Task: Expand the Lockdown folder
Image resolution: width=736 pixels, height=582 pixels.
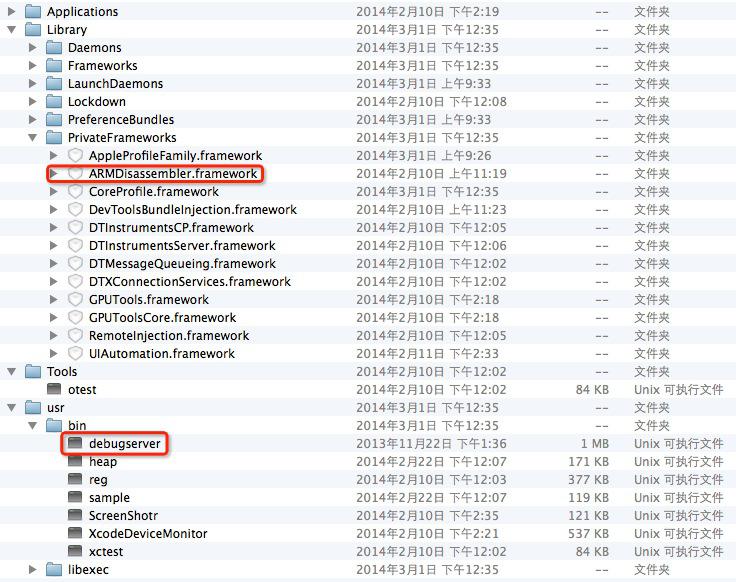Action: (x=32, y=101)
